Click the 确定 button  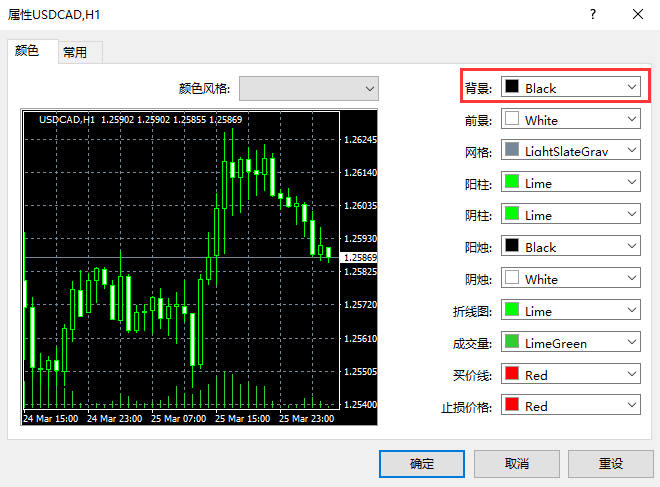(x=422, y=464)
